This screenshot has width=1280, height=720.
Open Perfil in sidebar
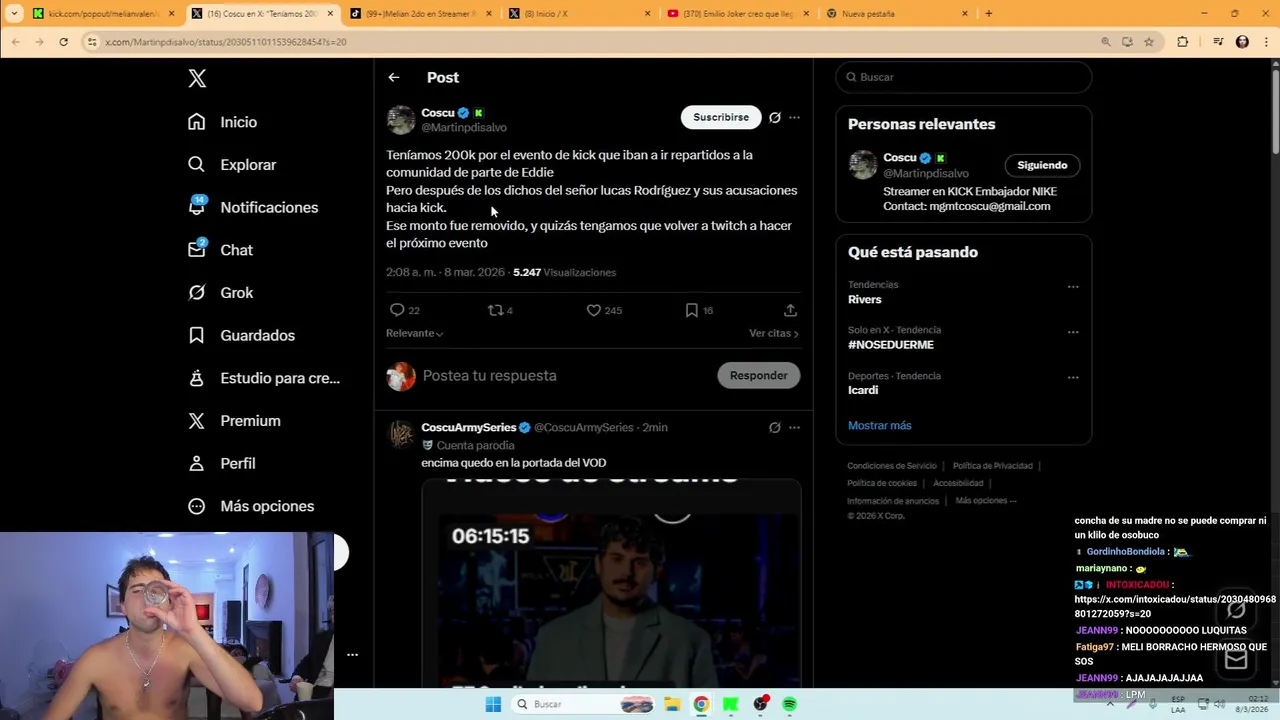click(222, 463)
